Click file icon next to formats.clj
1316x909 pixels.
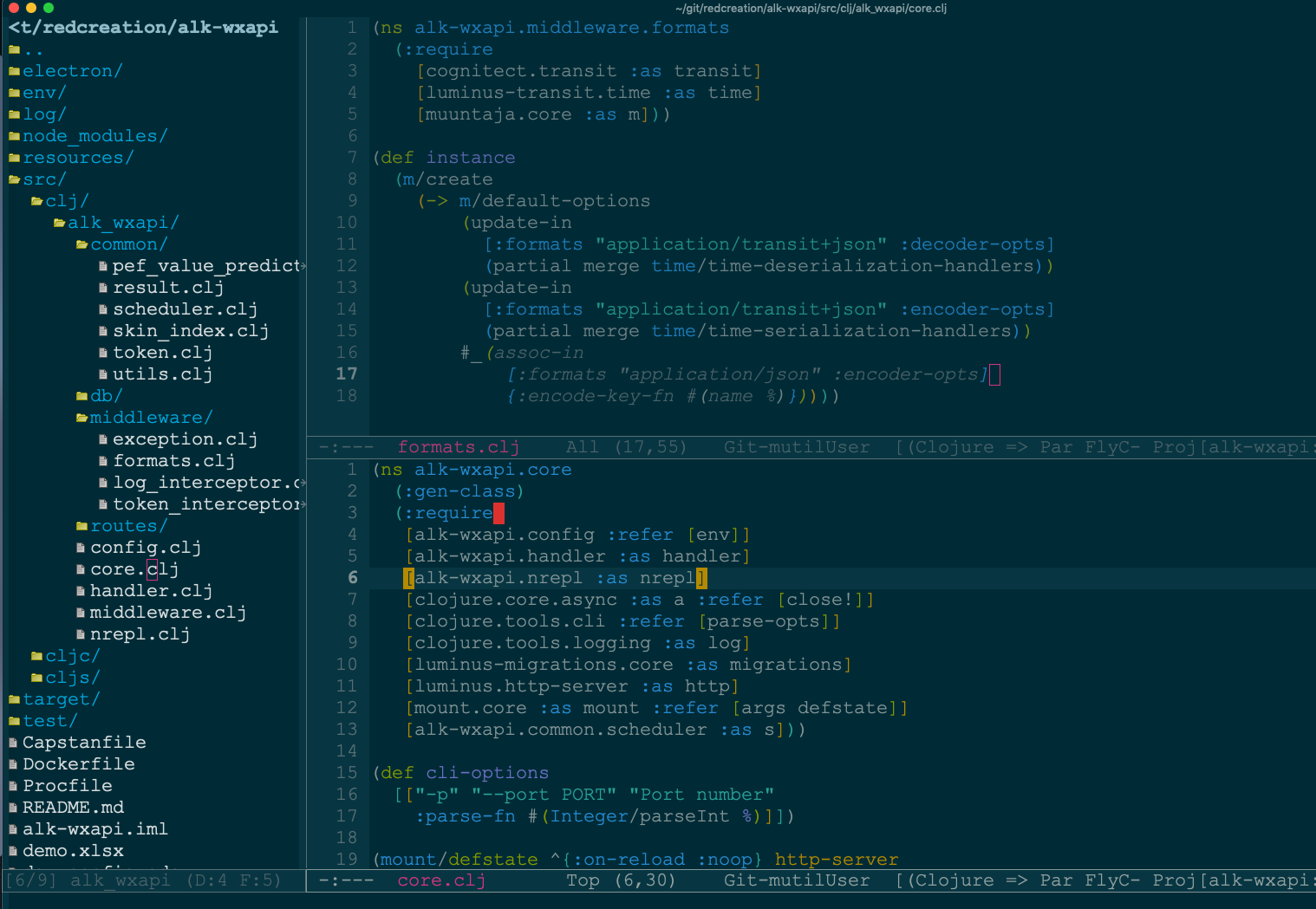point(104,461)
